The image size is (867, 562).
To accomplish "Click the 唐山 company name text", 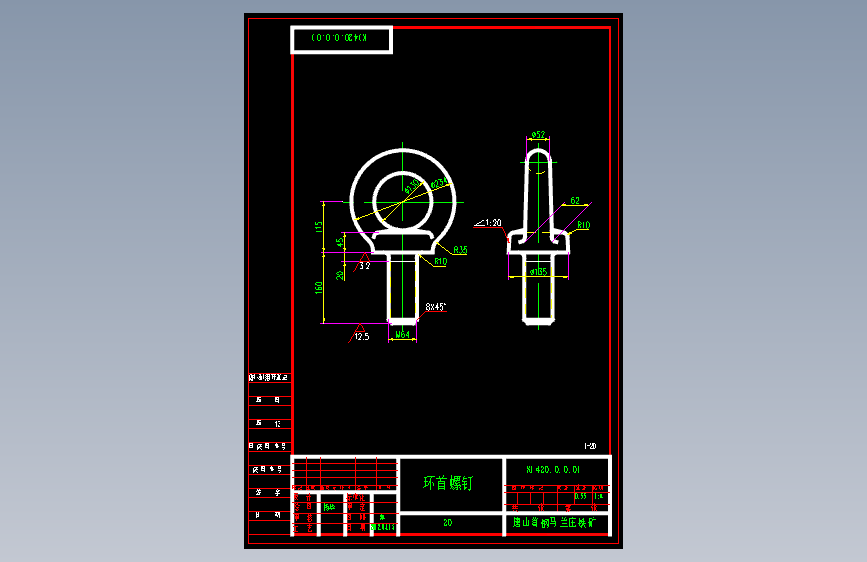I will pyautogui.click(x=553, y=522).
